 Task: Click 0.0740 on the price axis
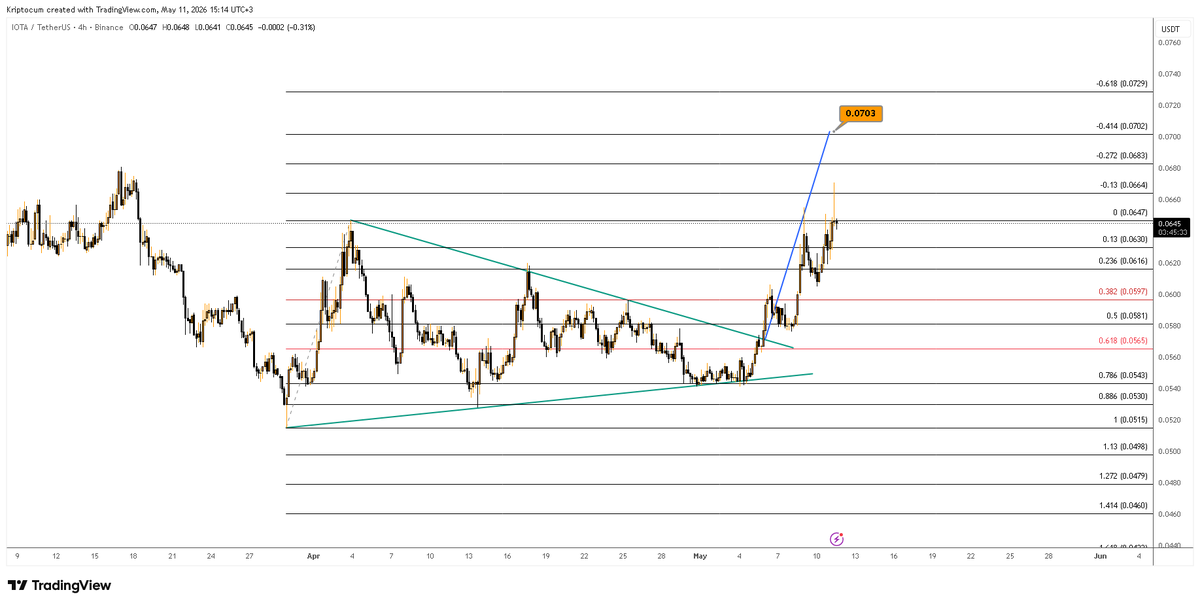(x=1170, y=74)
